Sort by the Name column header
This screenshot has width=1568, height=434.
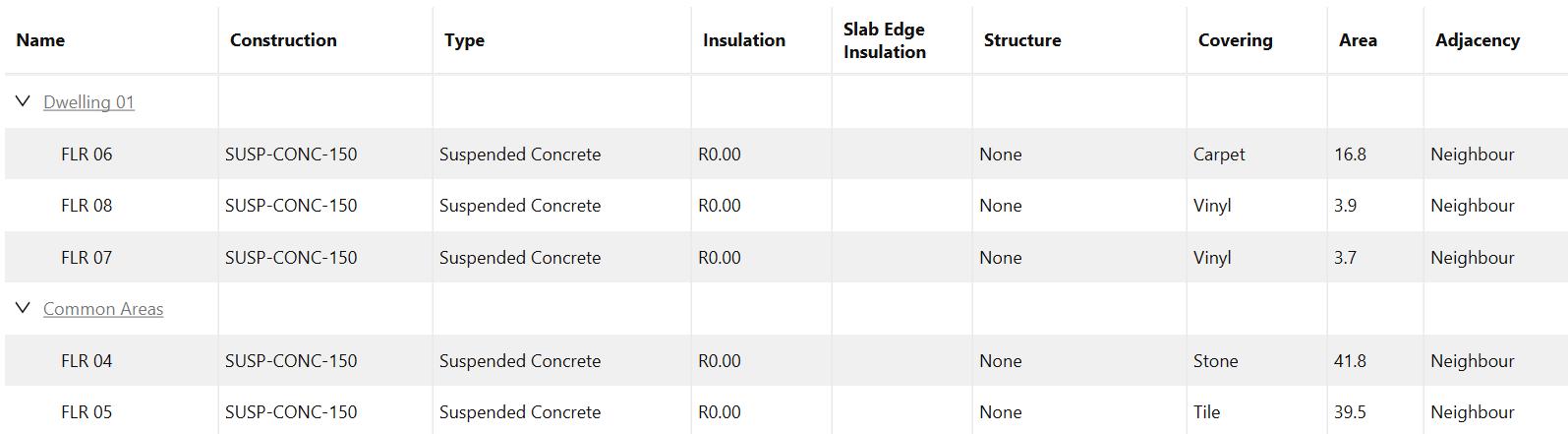tap(40, 40)
